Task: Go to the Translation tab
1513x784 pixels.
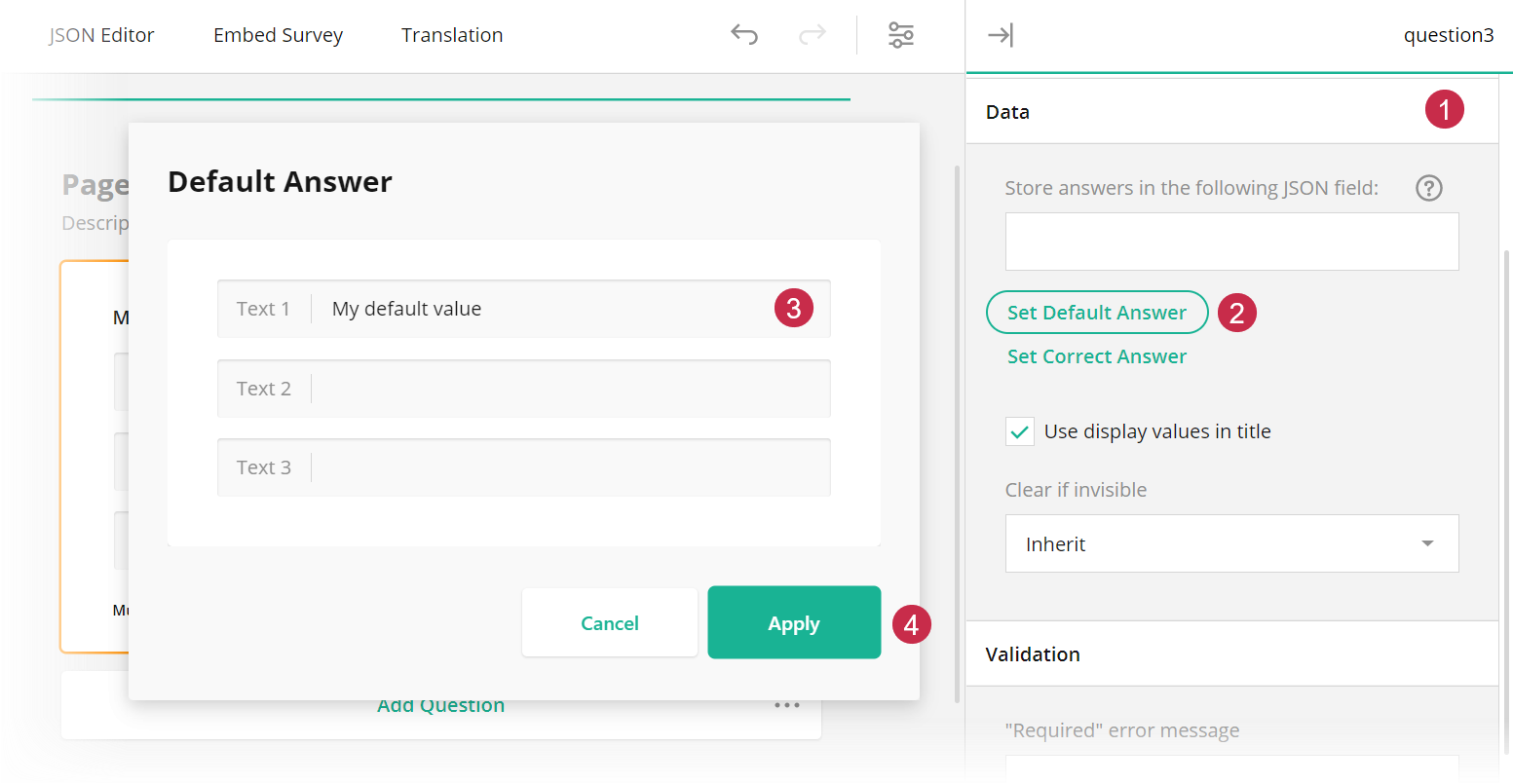Action: pyautogui.click(x=451, y=35)
